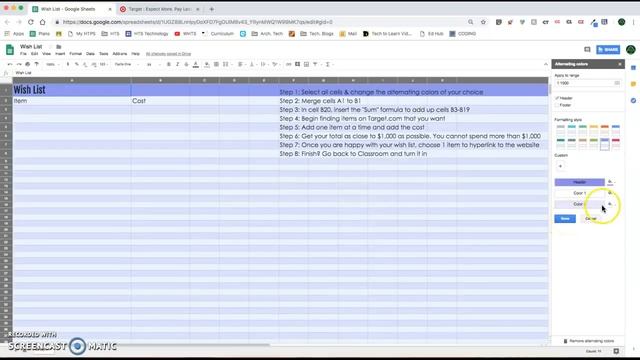Click Remove alternating colors
Image resolution: width=640 pixels, height=360 pixels.
[589, 341]
